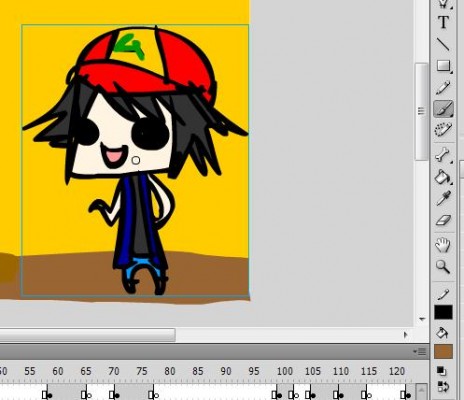
Task: Select the Eraser tool
Action: (443, 220)
